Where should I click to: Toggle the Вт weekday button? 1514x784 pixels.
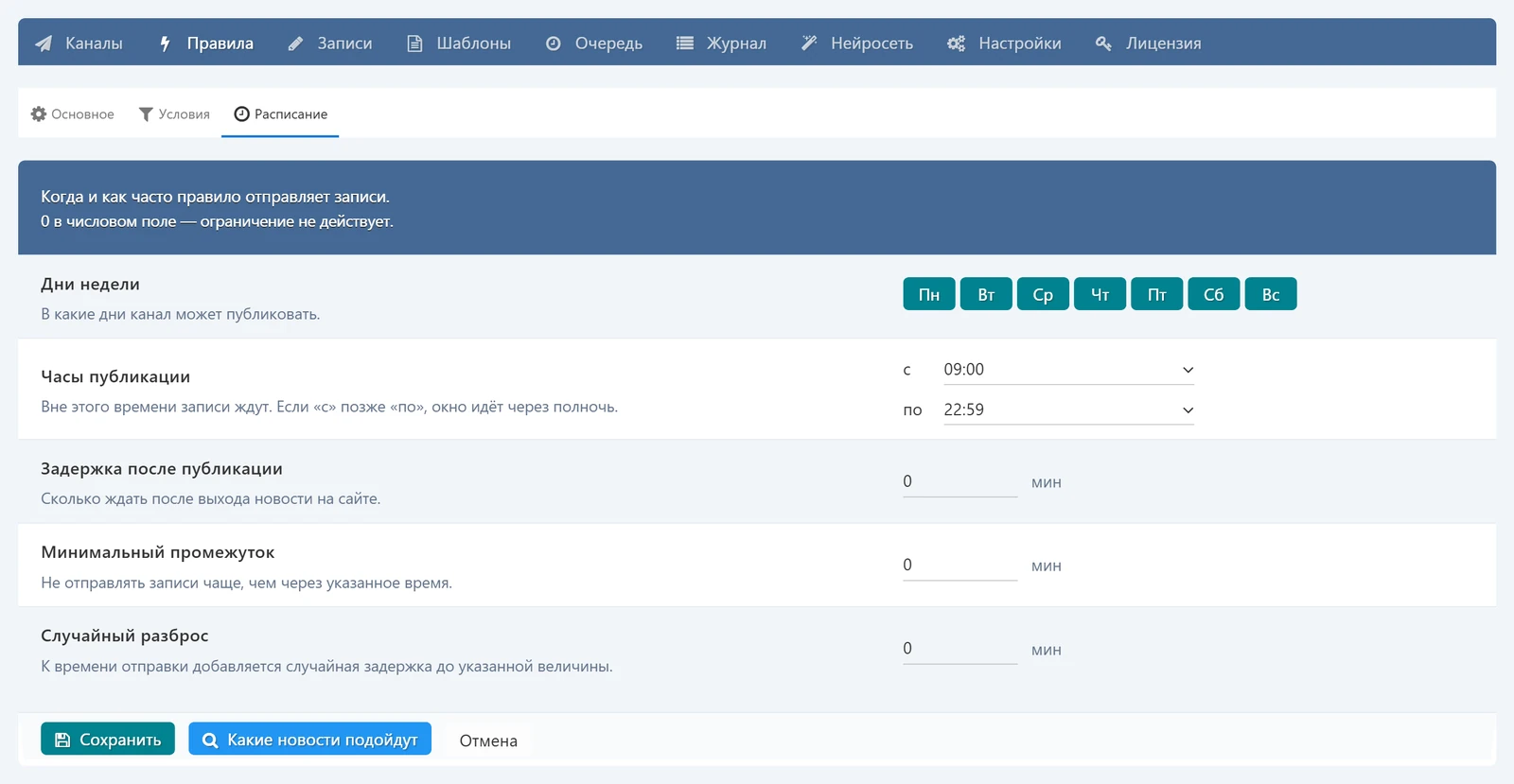point(986,294)
